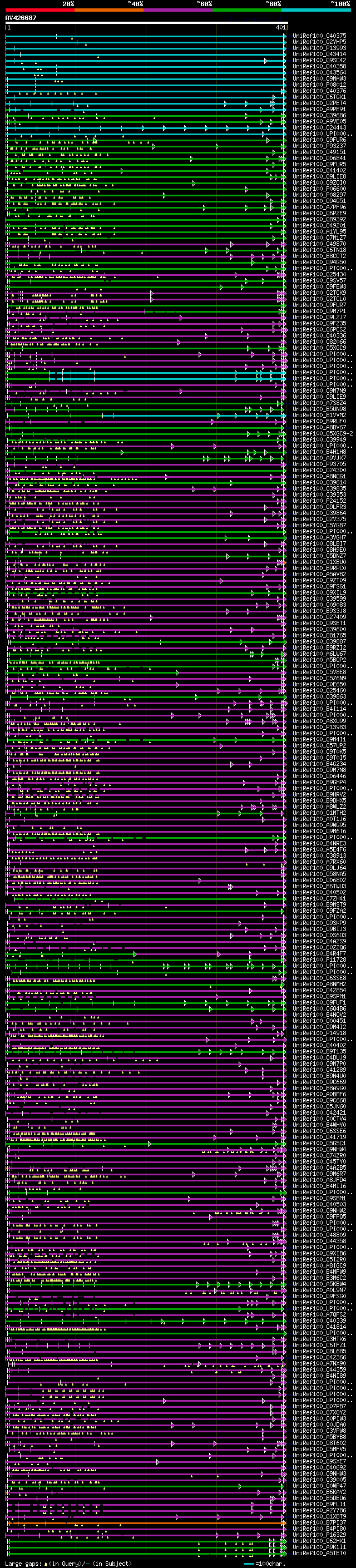Select UniRef100_Q5XGC9-2 label
356x1568 pixels.
[323, 433]
